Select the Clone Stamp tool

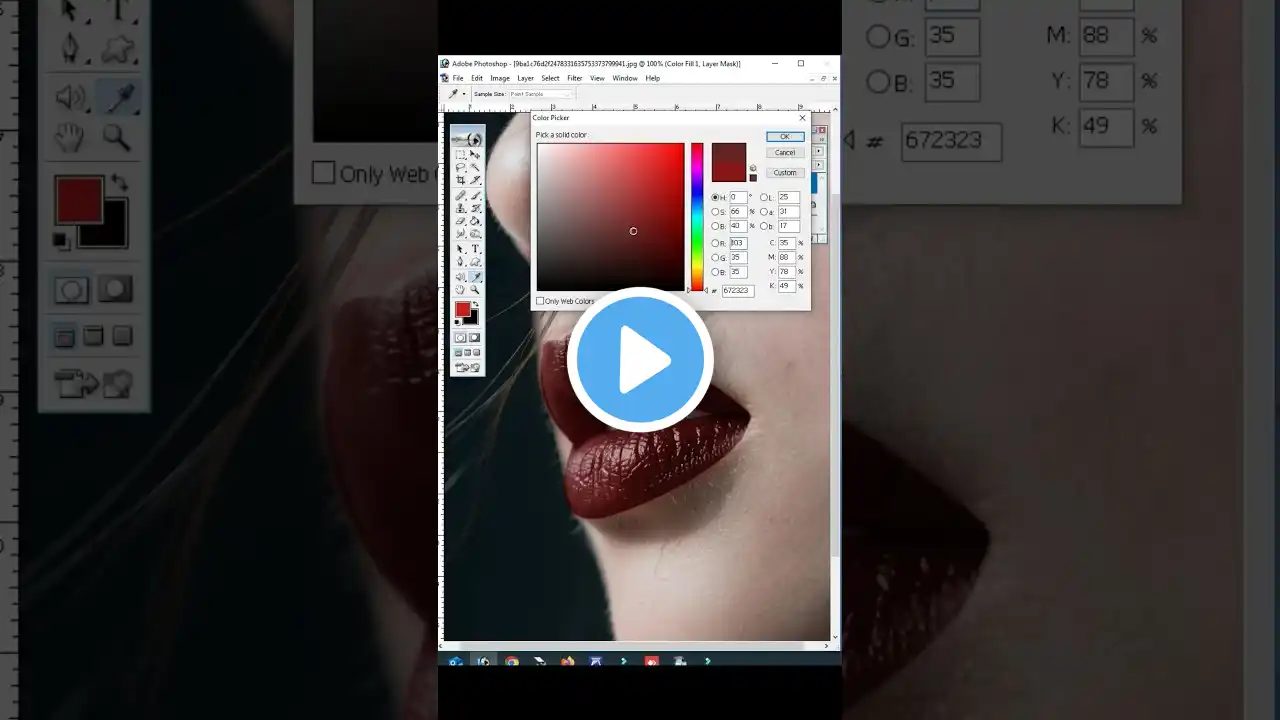point(461,208)
